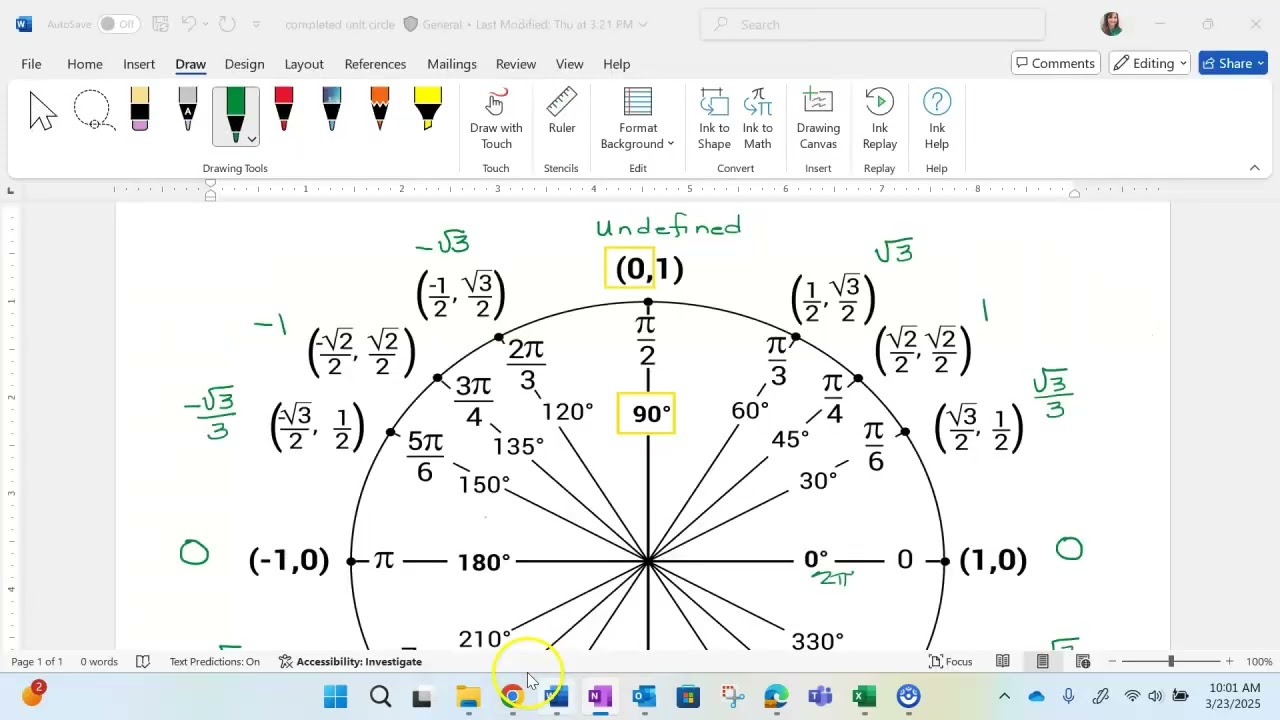
Task: Click the General sensitivity label
Action: [x=433, y=24]
